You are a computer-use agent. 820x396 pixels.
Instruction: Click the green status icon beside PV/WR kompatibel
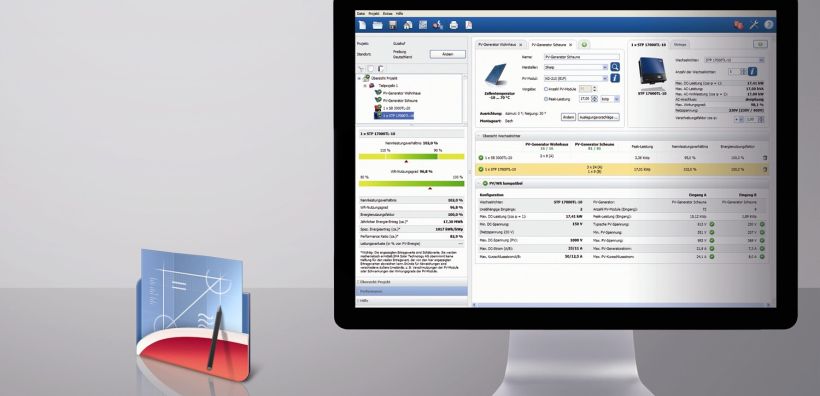485,184
